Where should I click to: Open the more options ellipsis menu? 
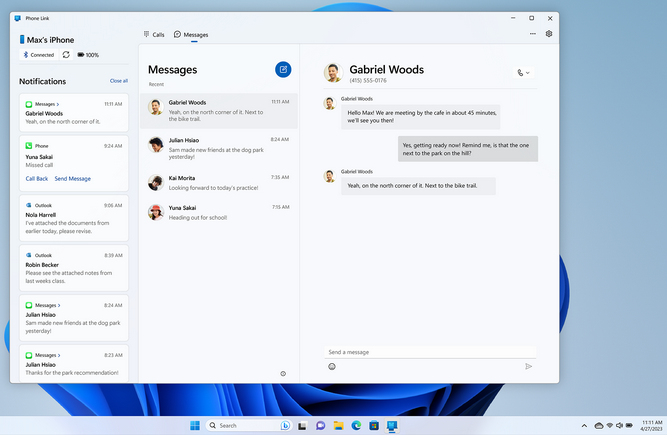(x=533, y=34)
